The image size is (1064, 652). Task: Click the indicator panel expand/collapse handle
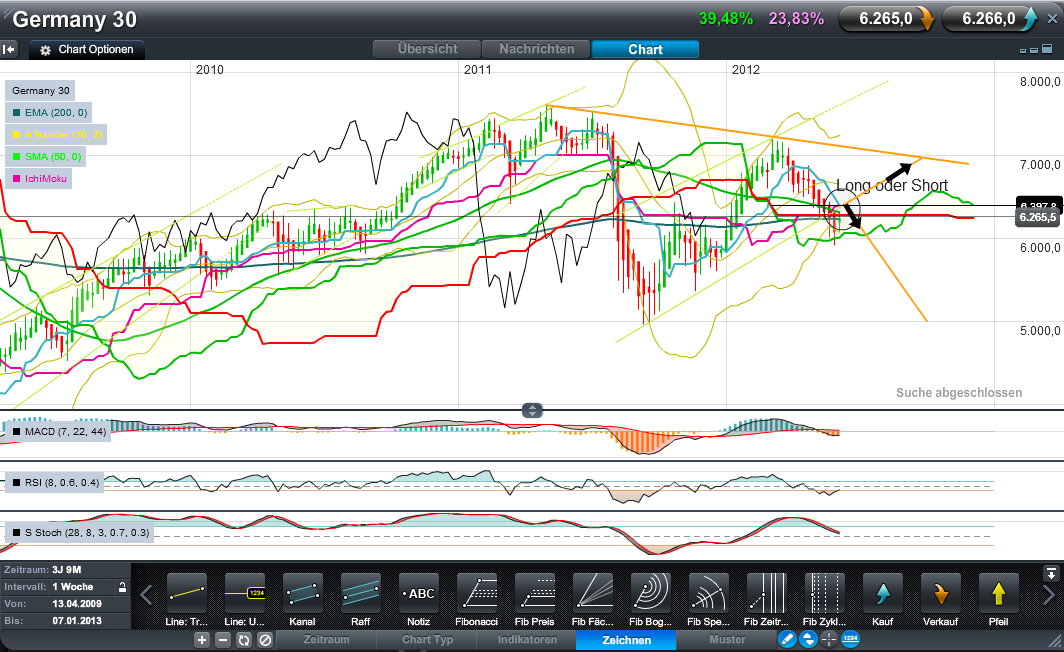point(532,410)
